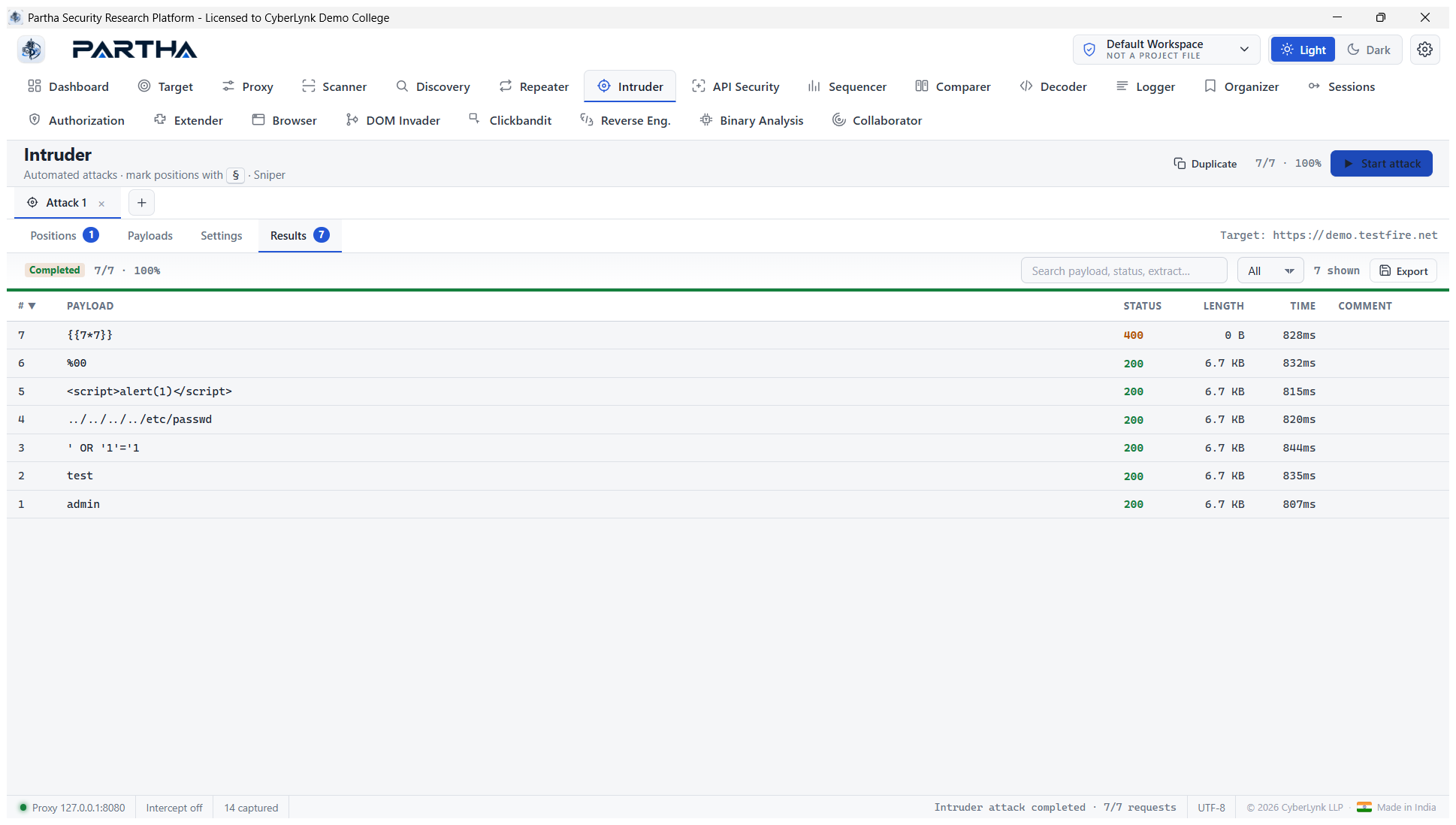Viewport: 1456px width, 825px height.
Task: Click the STATUS column header
Action: 1142,306
